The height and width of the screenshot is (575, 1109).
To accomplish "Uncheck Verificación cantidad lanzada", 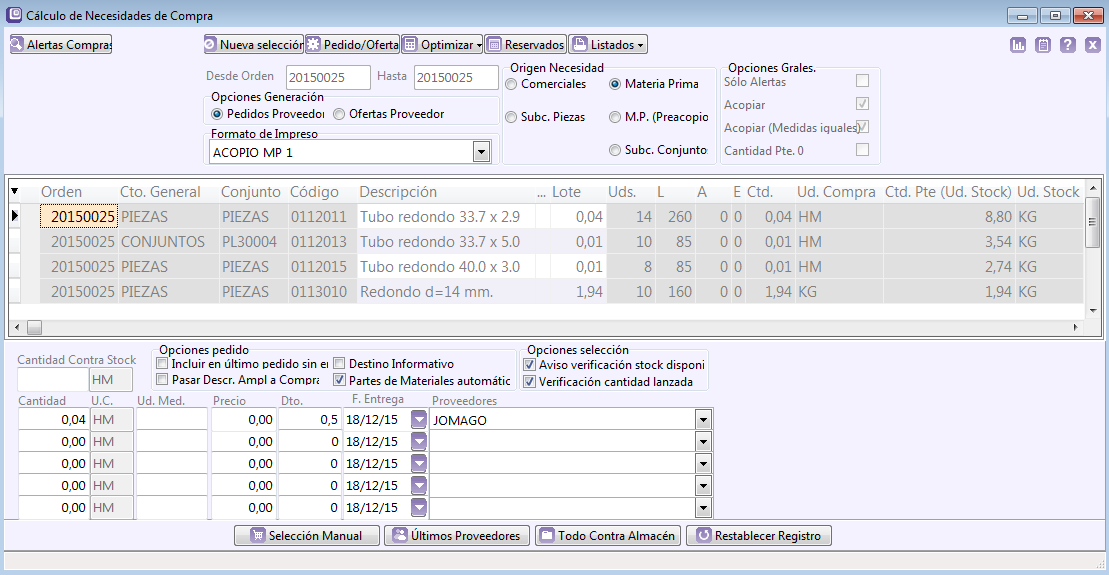I will pyautogui.click(x=530, y=381).
